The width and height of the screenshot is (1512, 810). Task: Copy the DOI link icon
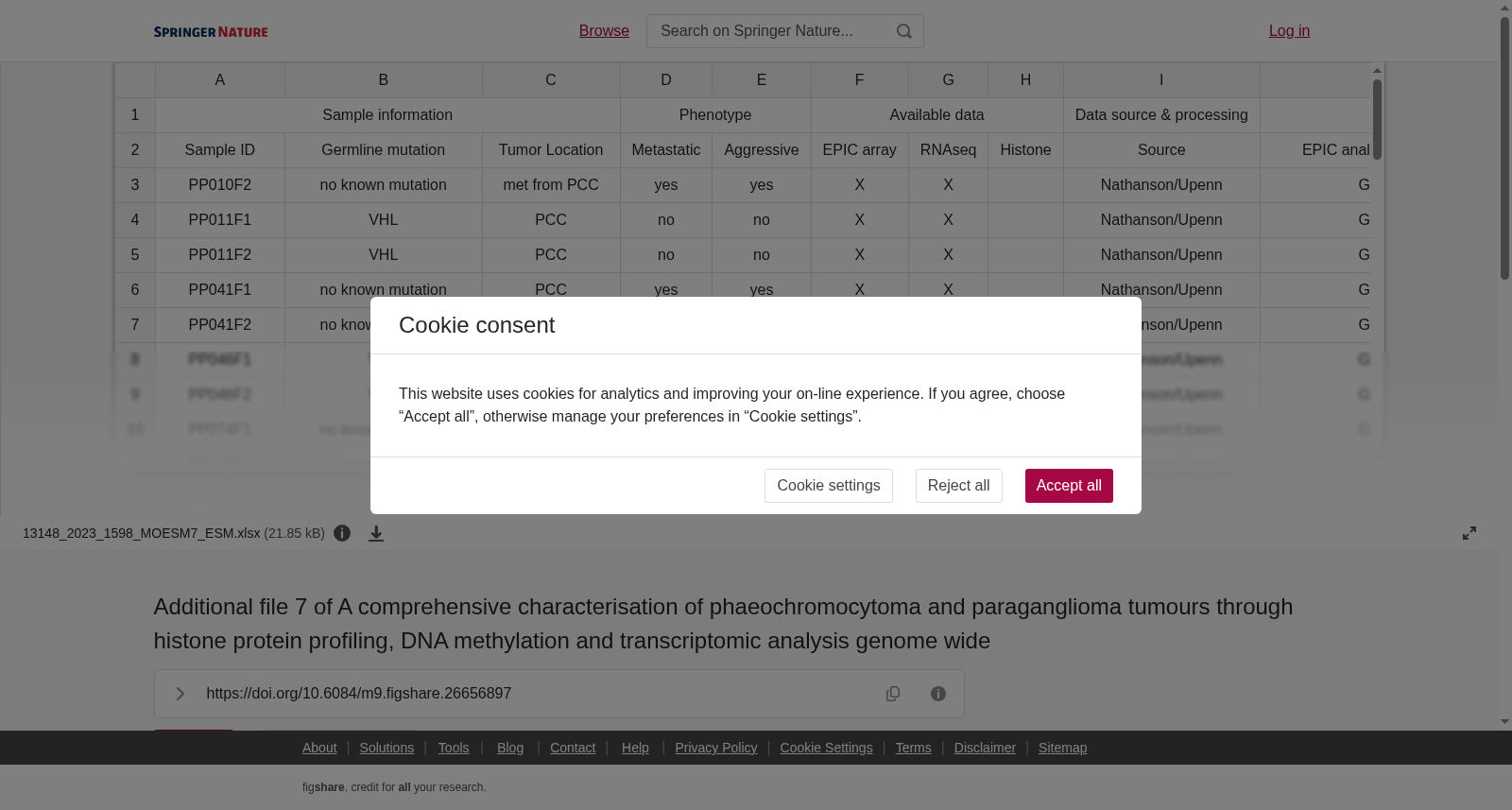(893, 694)
